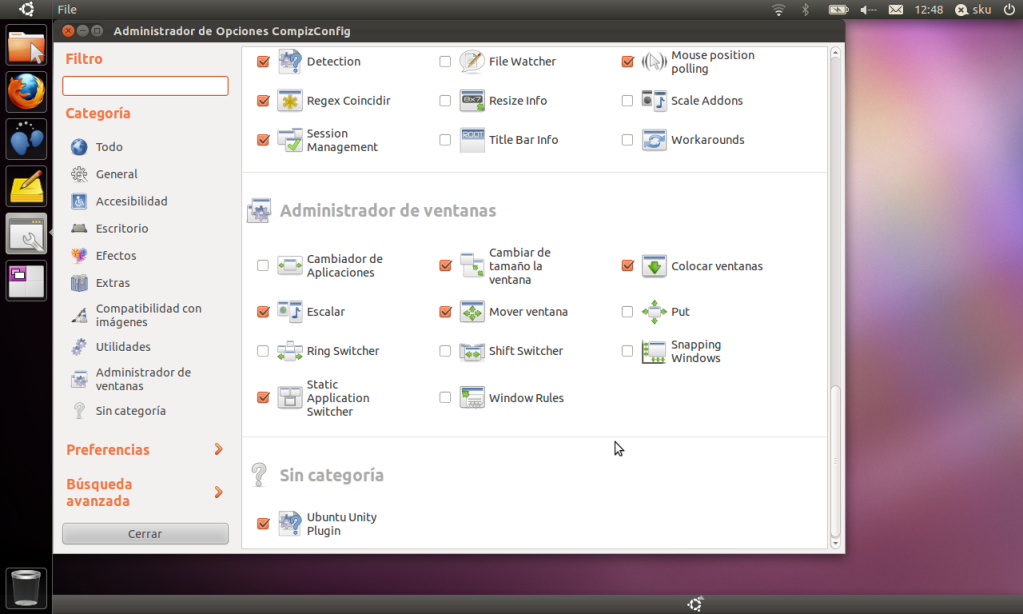Open the File Watcher plugin icon
This screenshot has width=1023, height=614.
click(x=472, y=61)
